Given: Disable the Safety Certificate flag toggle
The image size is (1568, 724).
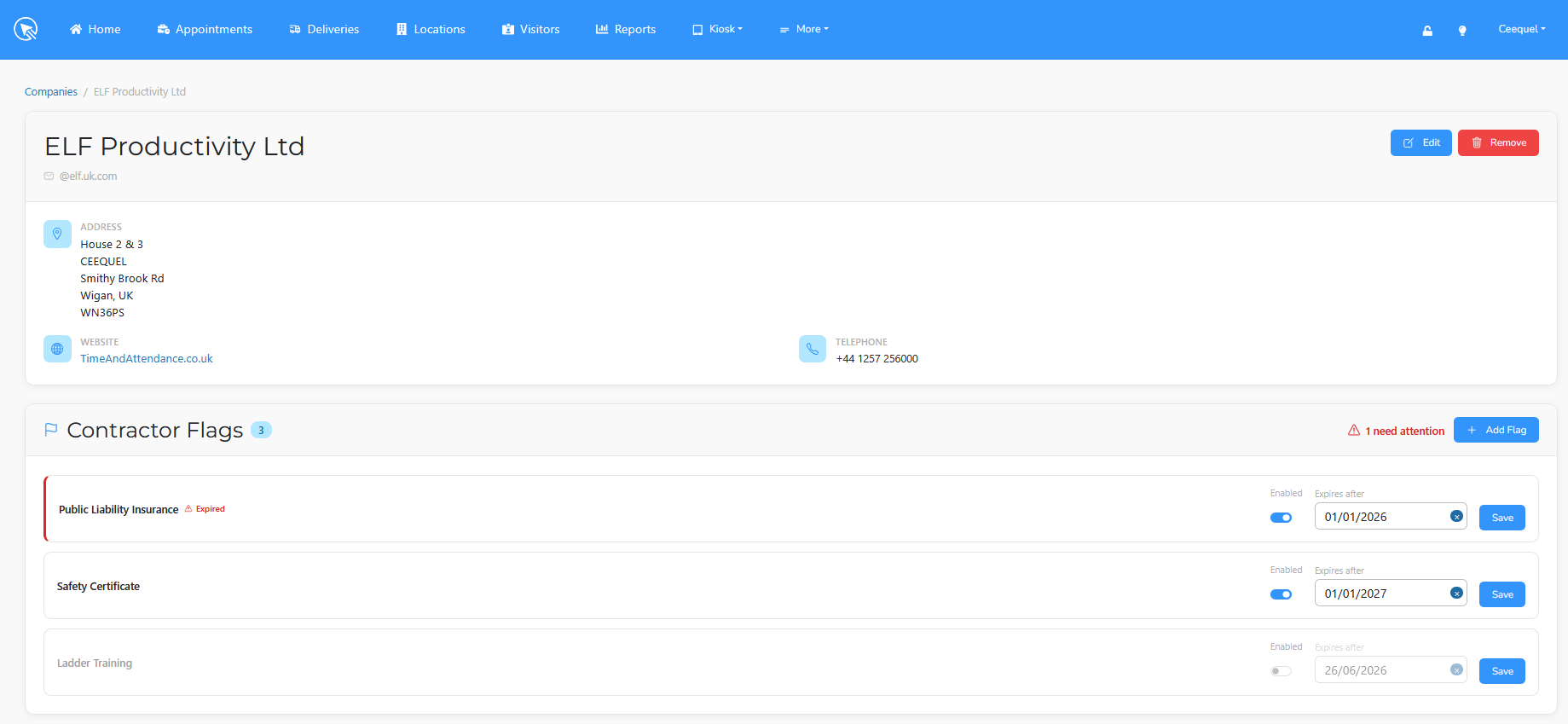Looking at the screenshot, I should click(x=1281, y=594).
